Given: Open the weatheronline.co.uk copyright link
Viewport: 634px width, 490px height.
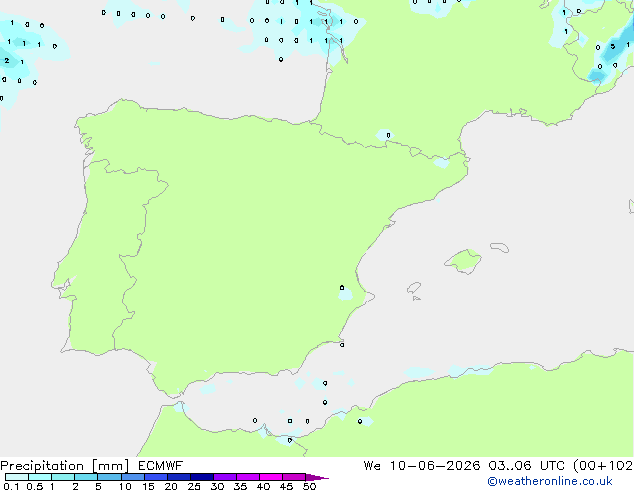Looking at the screenshot, I should click(x=550, y=481).
